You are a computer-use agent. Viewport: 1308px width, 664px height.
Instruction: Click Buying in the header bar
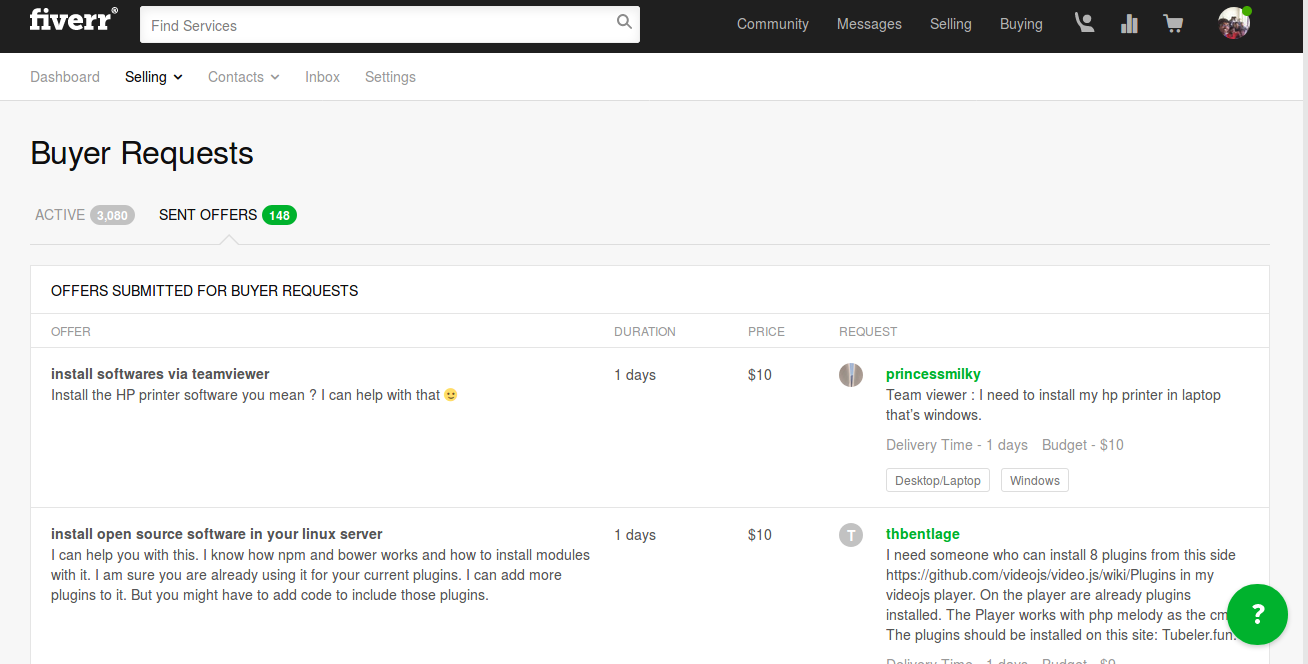coord(1021,24)
